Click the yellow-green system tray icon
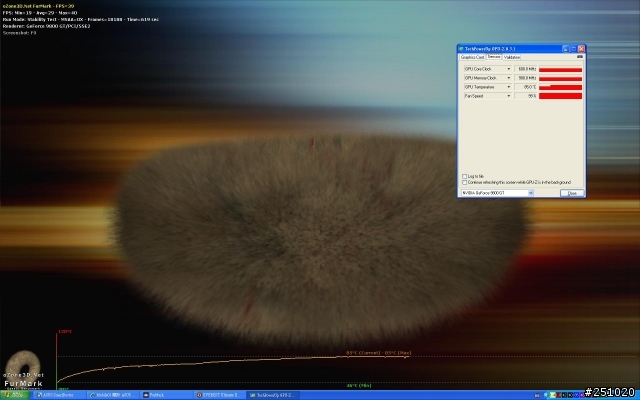 click(553, 395)
